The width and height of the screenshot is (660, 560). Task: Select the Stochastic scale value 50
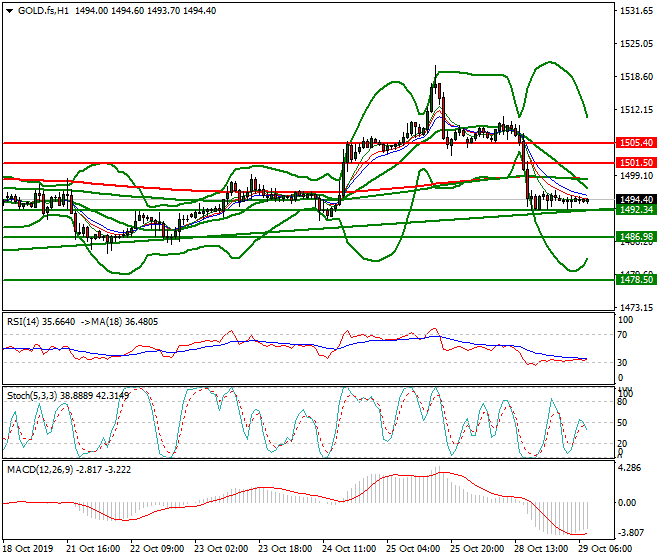[622, 423]
